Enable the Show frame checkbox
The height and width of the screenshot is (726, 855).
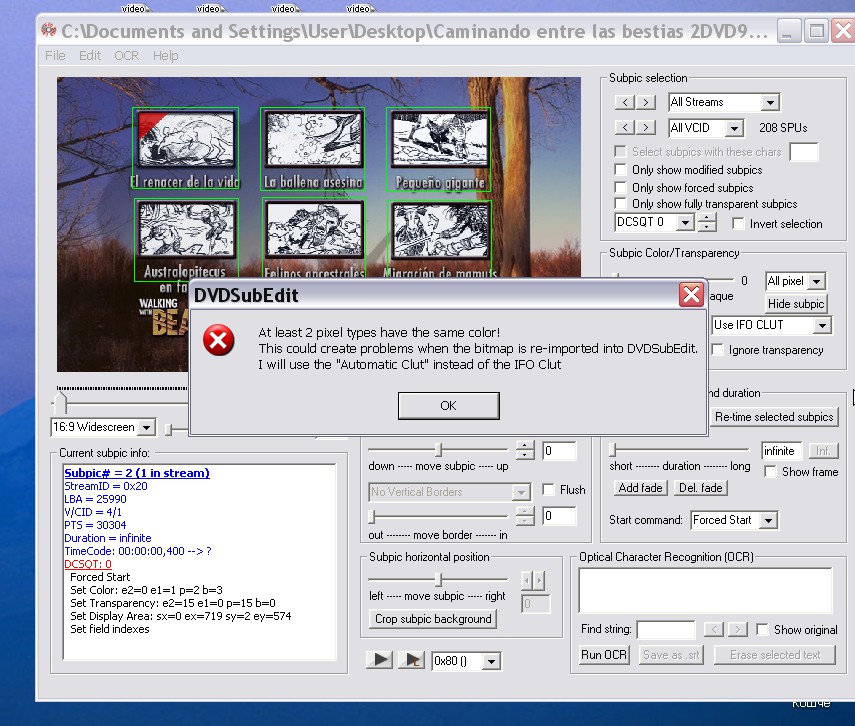click(x=770, y=471)
